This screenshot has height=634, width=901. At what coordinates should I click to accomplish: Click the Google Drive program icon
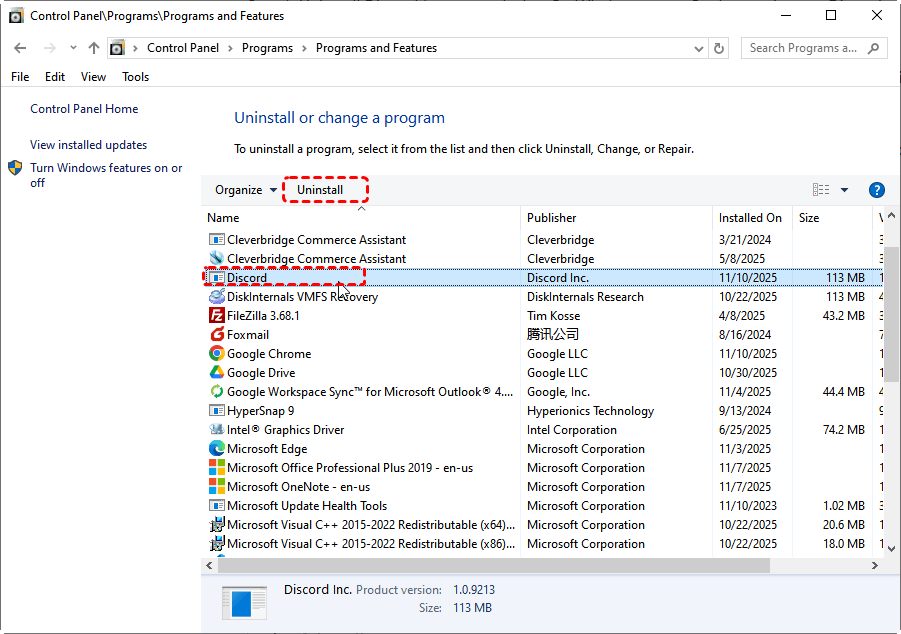[x=217, y=373]
